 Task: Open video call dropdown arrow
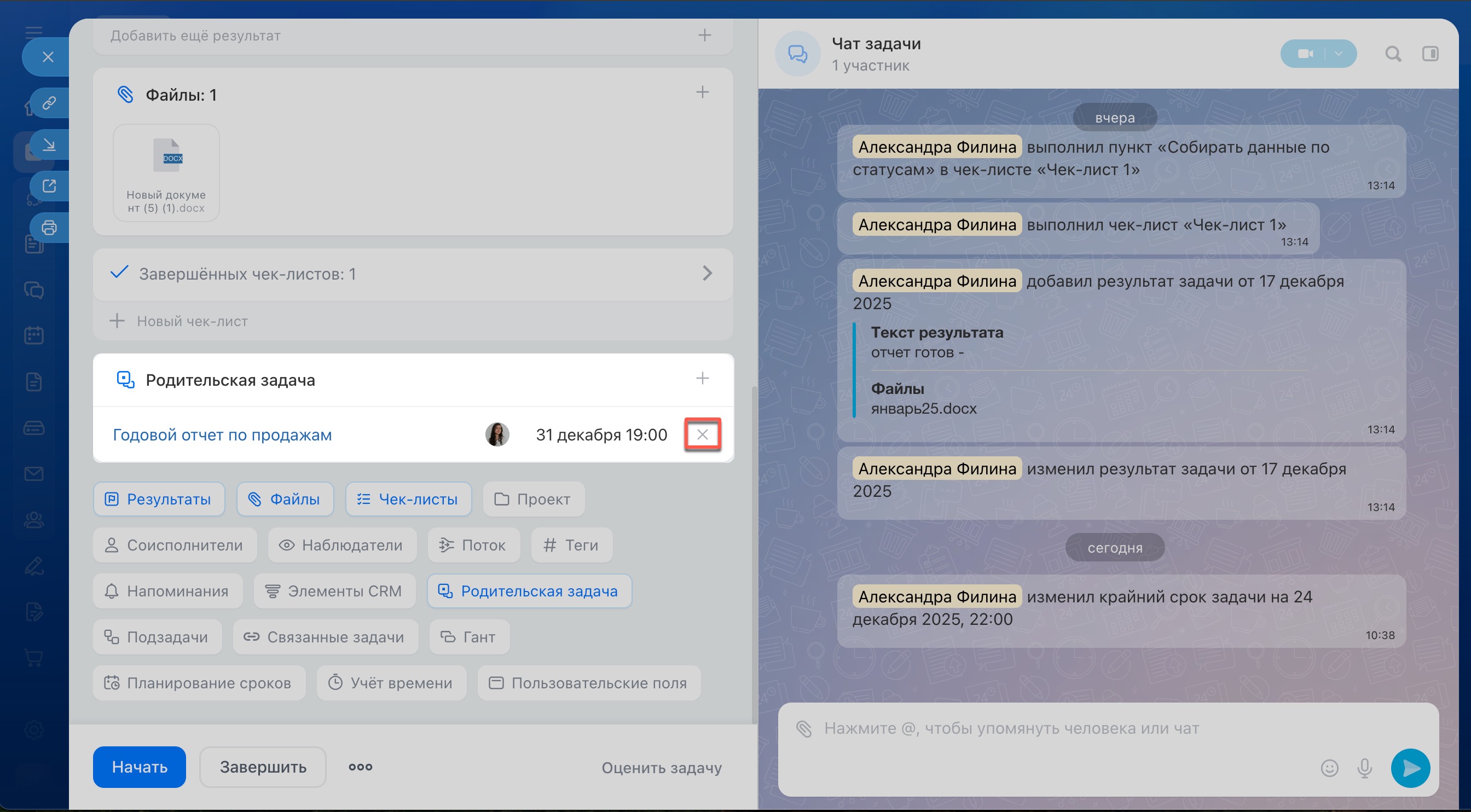point(1339,54)
